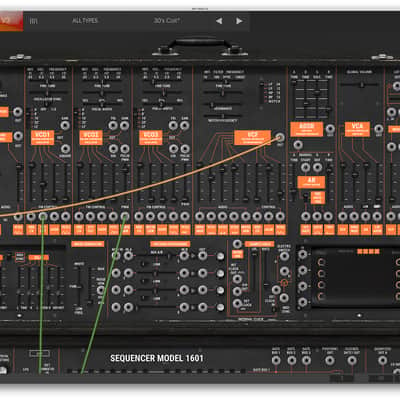Adjust VCO2 PWM level slider above green cable

click(x=125, y=183)
